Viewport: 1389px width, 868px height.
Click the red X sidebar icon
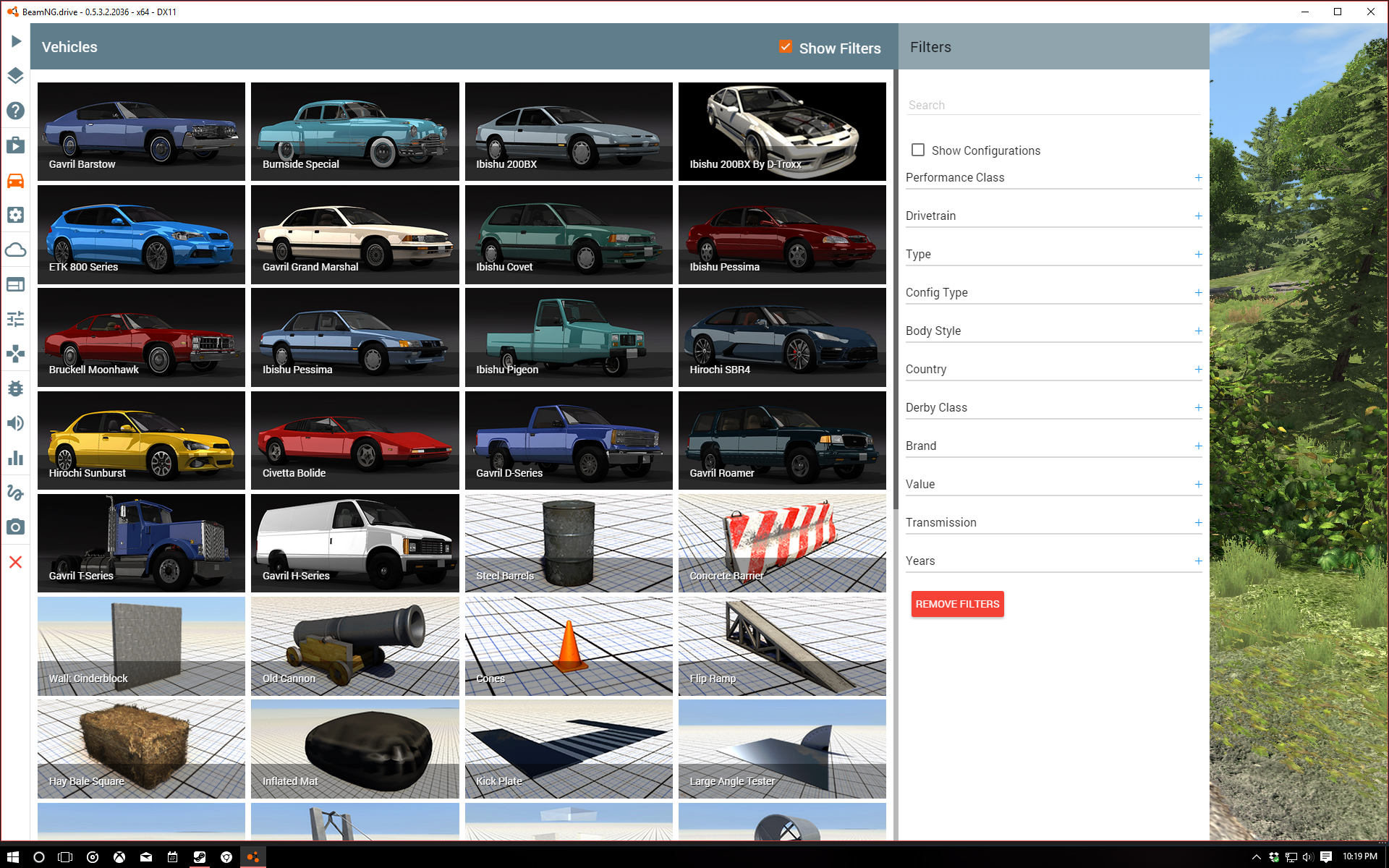pos(16,562)
